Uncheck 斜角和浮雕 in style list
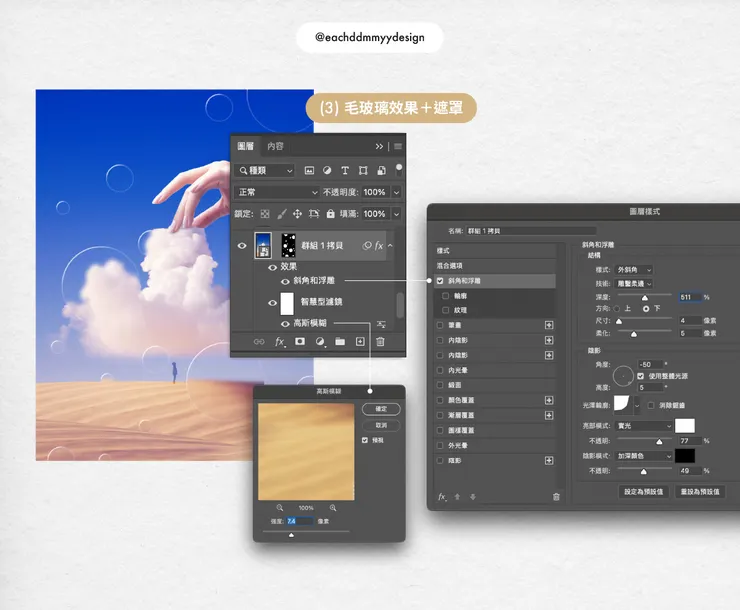 pos(440,281)
